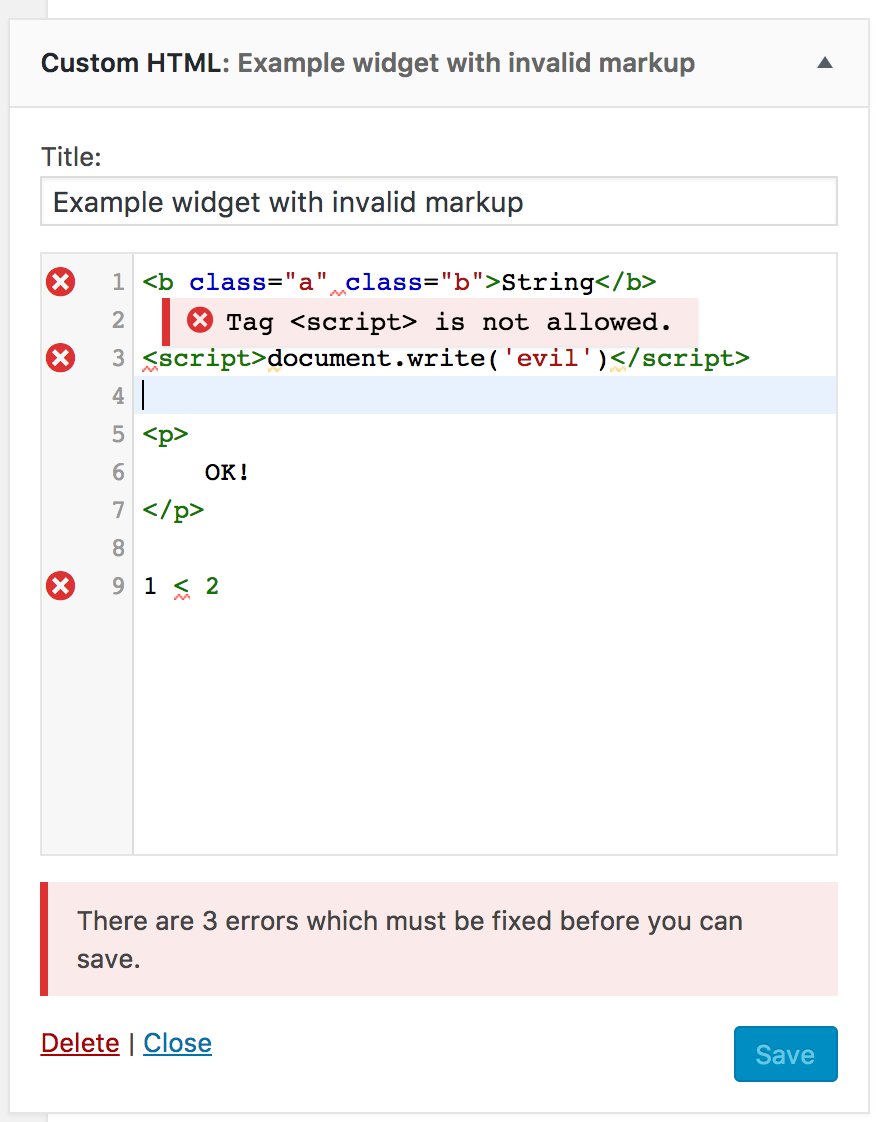The width and height of the screenshot is (882, 1122).
Task: Click the closing </p> tag on line 7
Action: pyautogui.click(x=173, y=510)
